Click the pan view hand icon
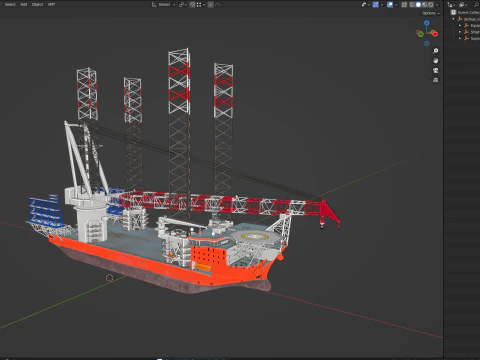This screenshot has height=360, width=480. click(x=435, y=61)
